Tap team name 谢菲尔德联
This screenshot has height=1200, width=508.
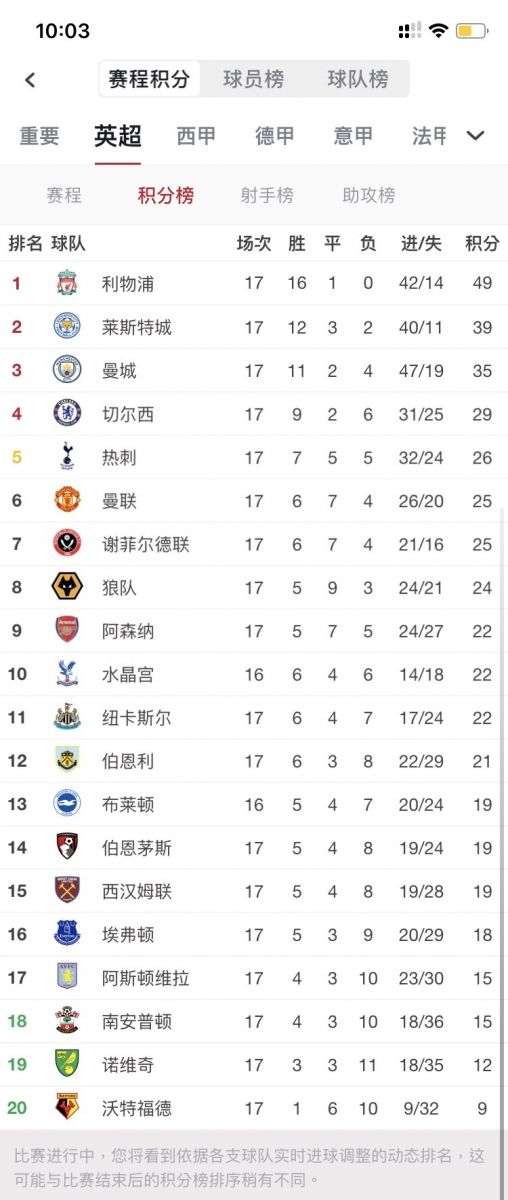pyautogui.click(x=146, y=544)
